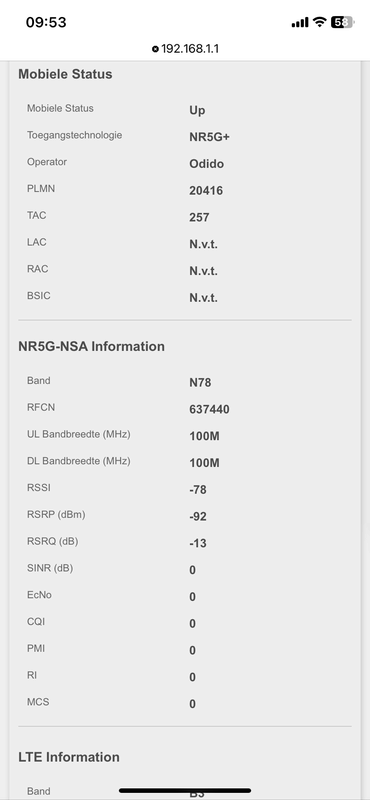Select the NR5G-NSA Information heading
The image size is (370, 800).
click(91, 346)
